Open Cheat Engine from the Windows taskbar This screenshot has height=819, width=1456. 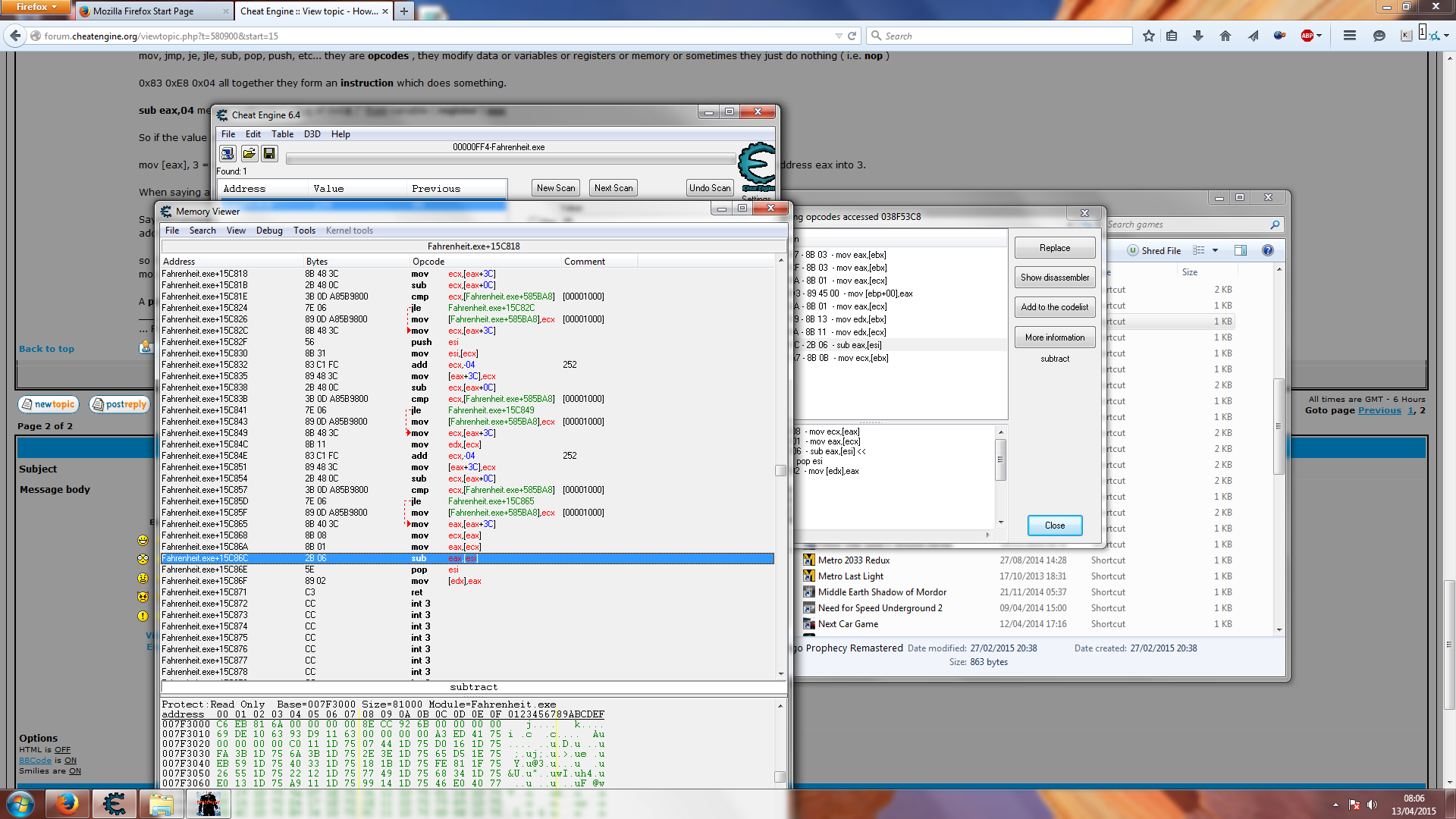(x=115, y=804)
